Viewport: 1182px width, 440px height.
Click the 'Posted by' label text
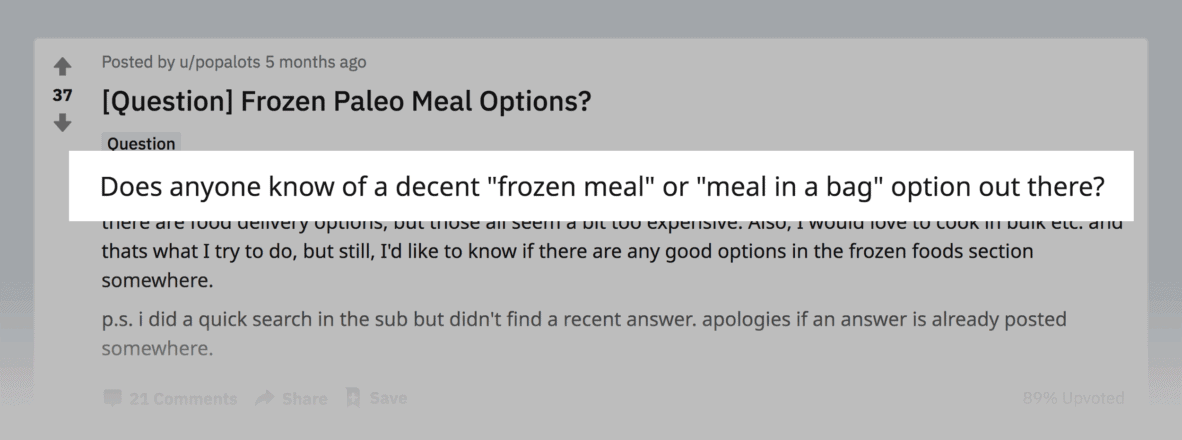pyautogui.click(x=139, y=63)
